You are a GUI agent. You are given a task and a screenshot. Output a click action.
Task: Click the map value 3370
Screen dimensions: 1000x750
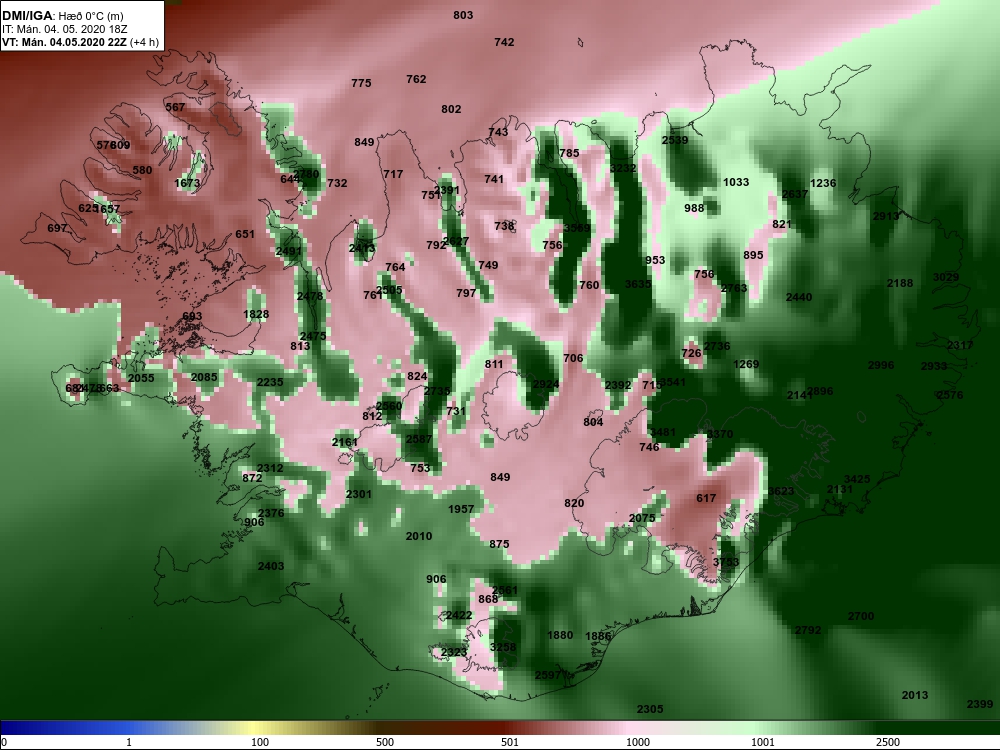point(719,434)
